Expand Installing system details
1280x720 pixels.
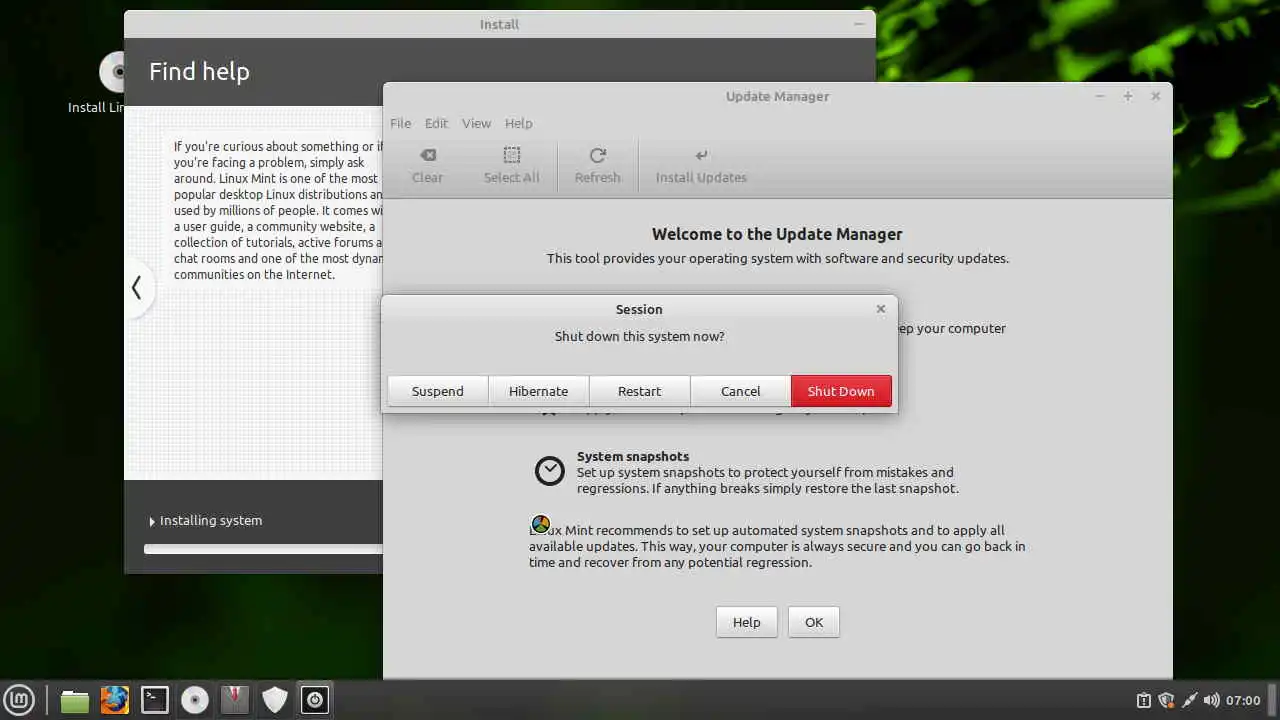(206, 521)
